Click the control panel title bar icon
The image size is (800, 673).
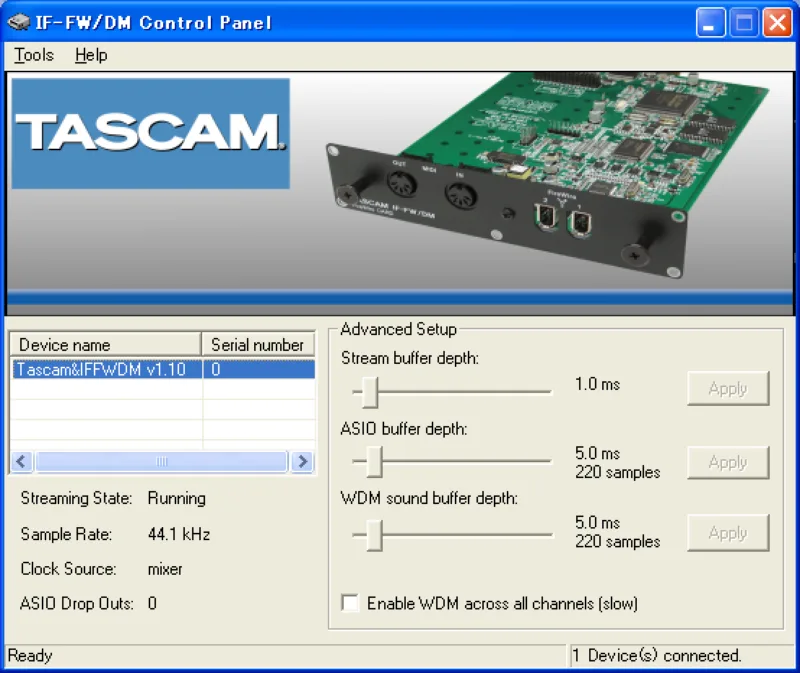(18, 22)
